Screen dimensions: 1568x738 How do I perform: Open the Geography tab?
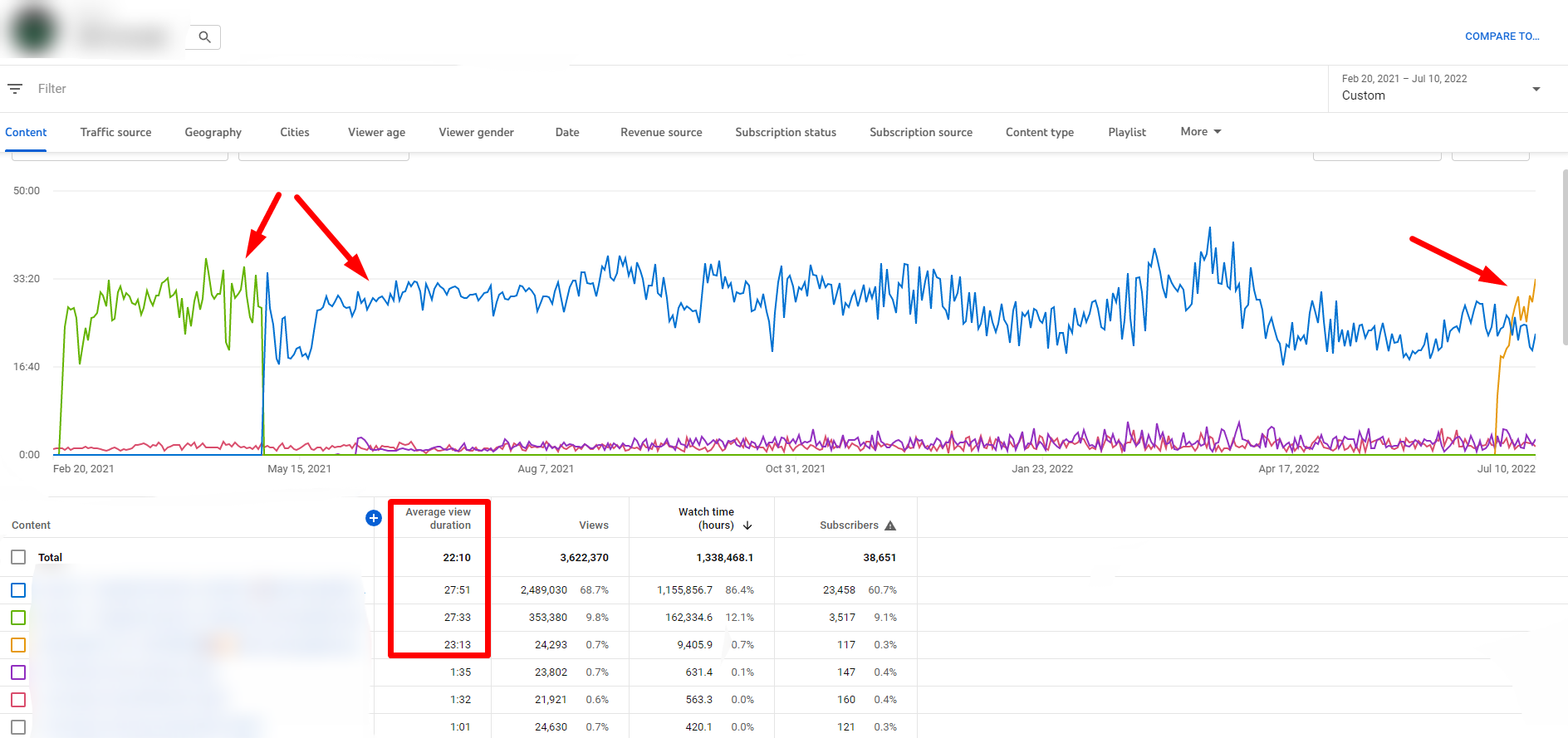pos(213,132)
